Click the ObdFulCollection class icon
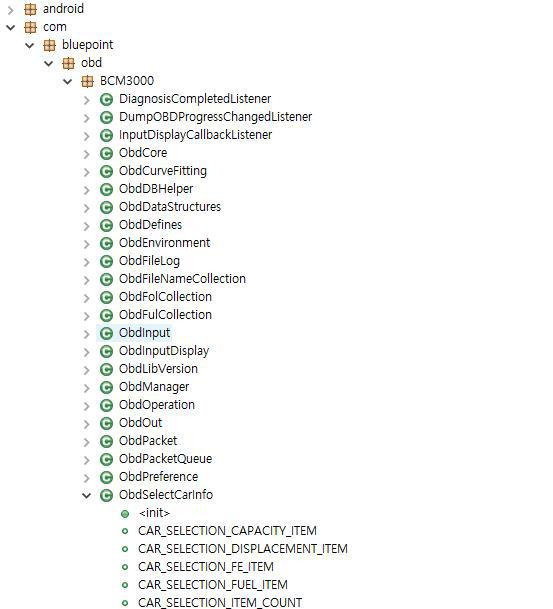 [106, 315]
